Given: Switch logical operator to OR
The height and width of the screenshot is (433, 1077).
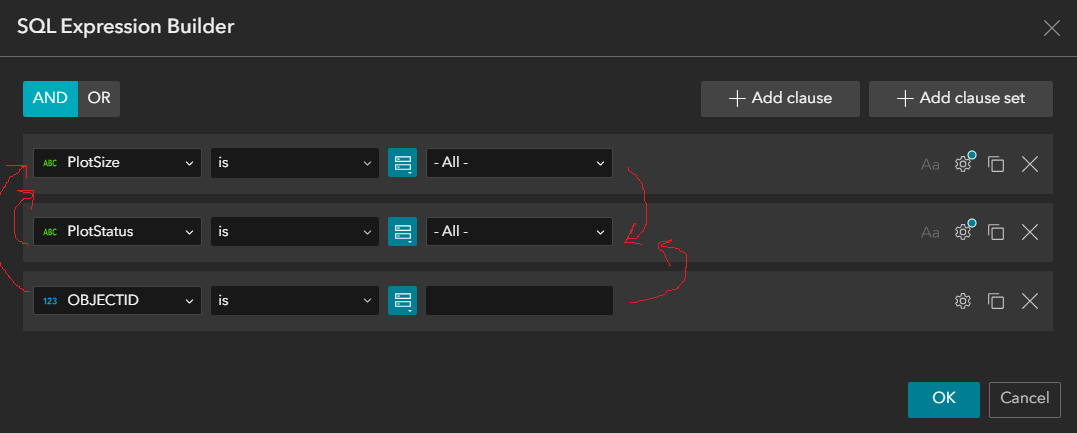Looking at the screenshot, I should [99, 98].
